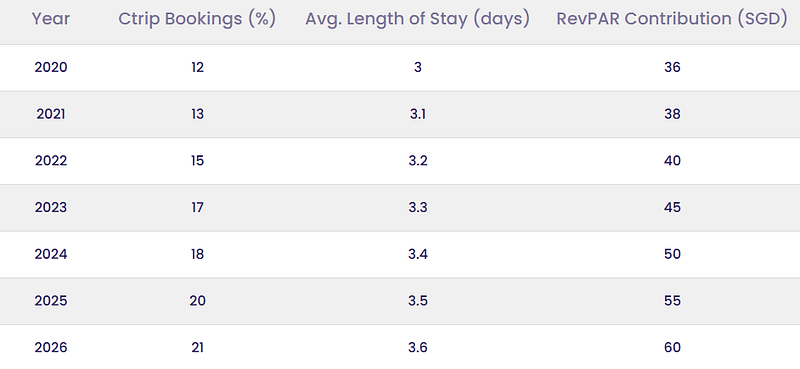Click the Year column header
The height and width of the screenshot is (369, 800).
pyautogui.click(x=51, y=19)
